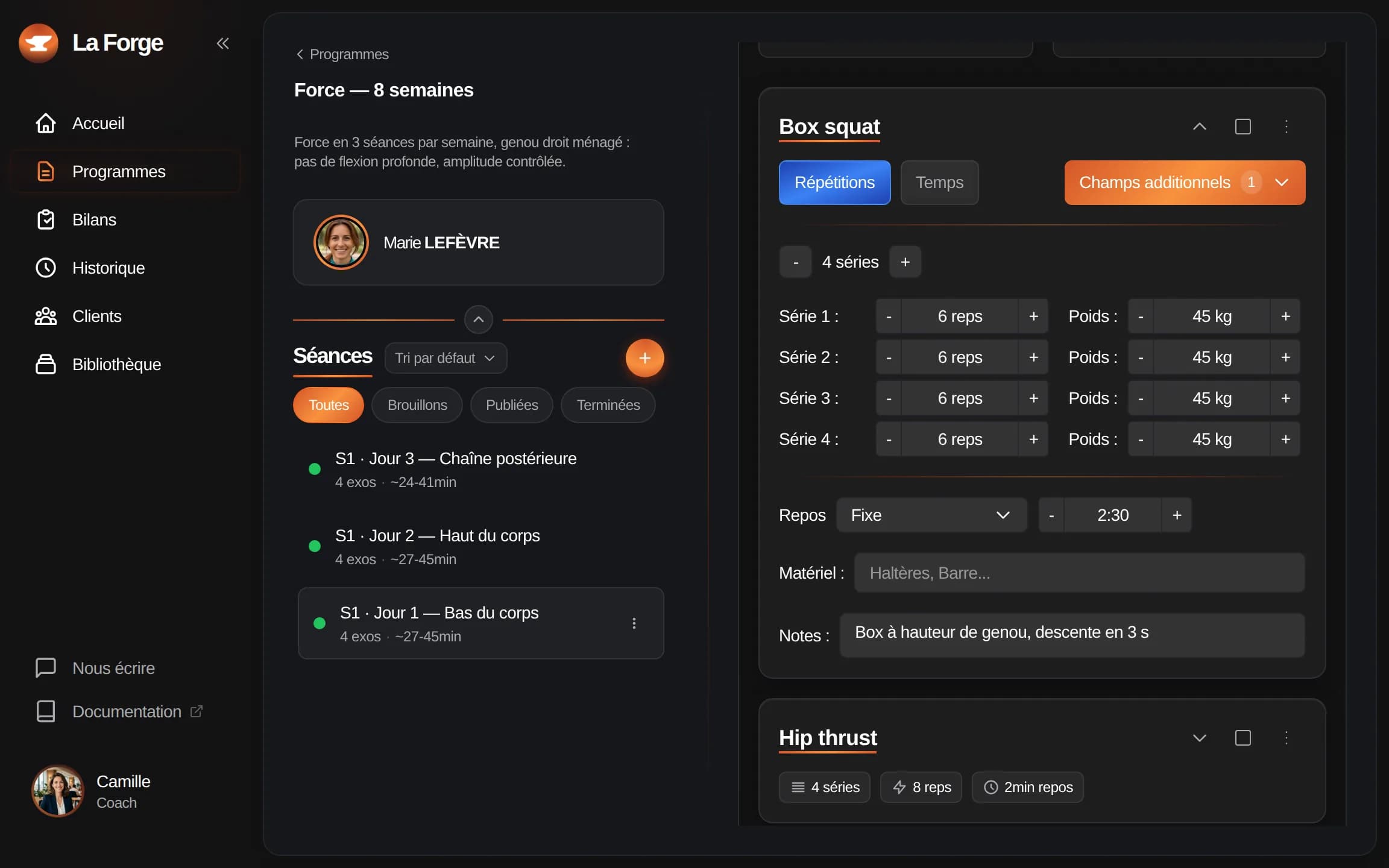This screenshot has height=868, width=1389.
Task: Switch Box squat mode to Temps
Action: tap(939, 183)
